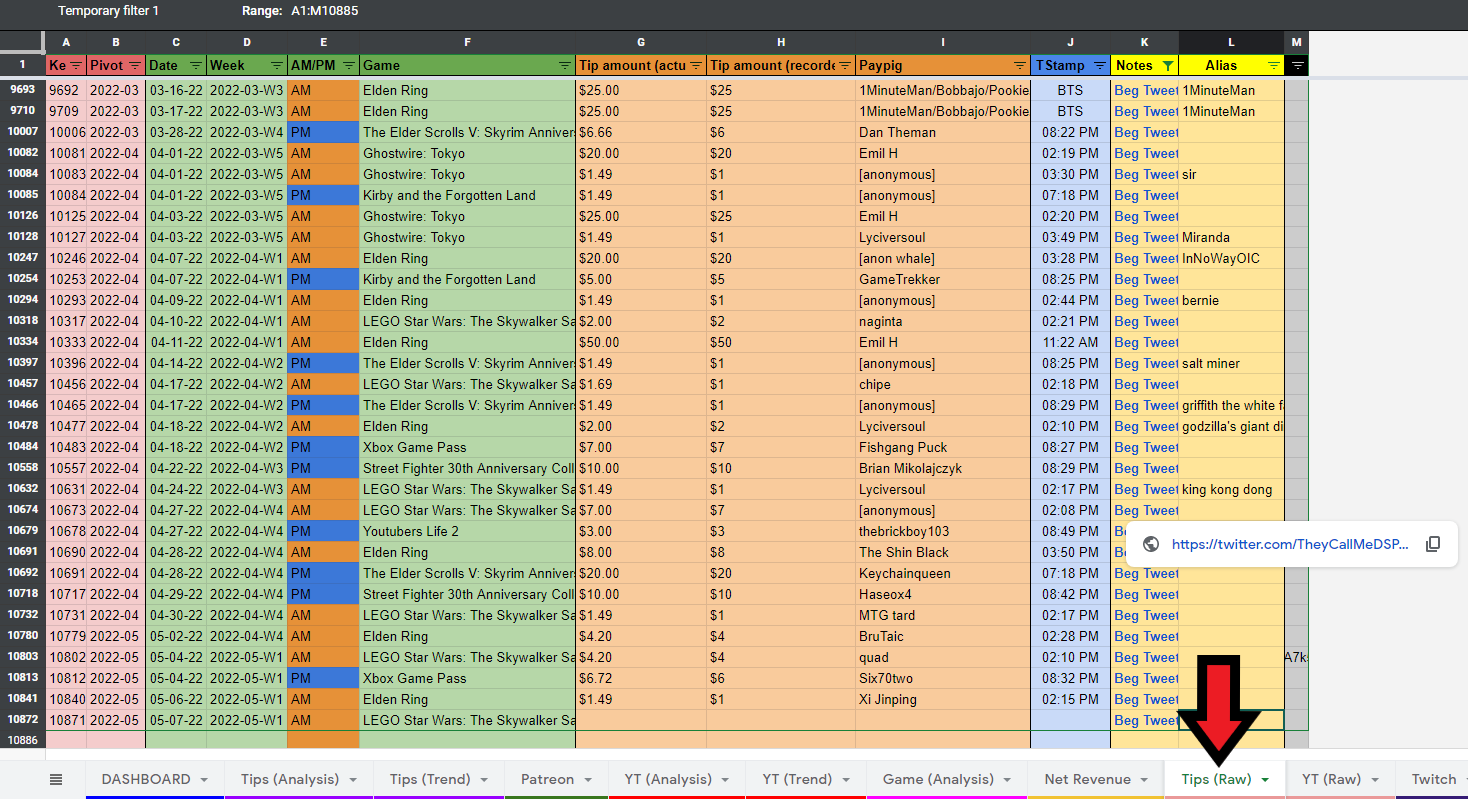The height and width of the screenshot is (799, 1468).
Task: Open Beg Tweet link in 1MinuteMan row 9693
Action: click(1146, 90)
